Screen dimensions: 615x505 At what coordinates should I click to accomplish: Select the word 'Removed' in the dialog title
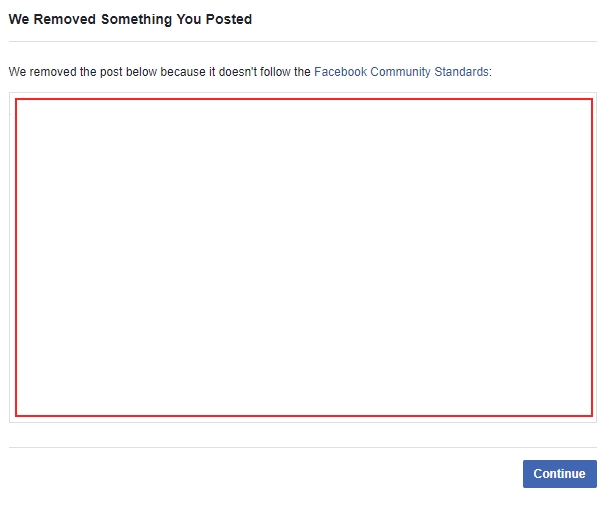(x=64, y=19)
